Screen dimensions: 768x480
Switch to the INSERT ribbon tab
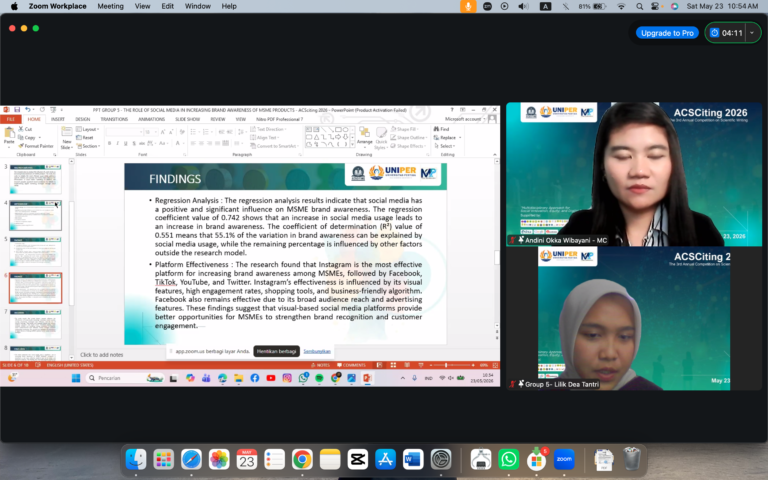(x=58, y=119)
